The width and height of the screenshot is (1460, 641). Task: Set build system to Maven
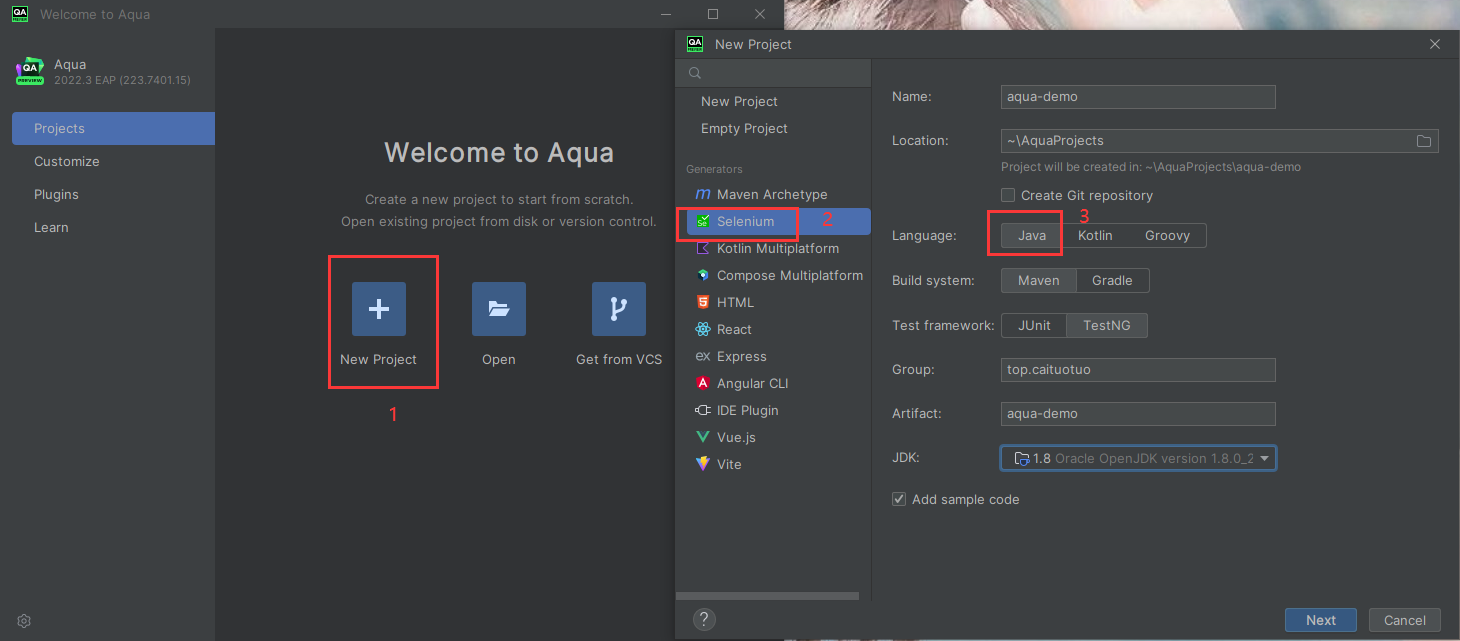coord(1039,280)
